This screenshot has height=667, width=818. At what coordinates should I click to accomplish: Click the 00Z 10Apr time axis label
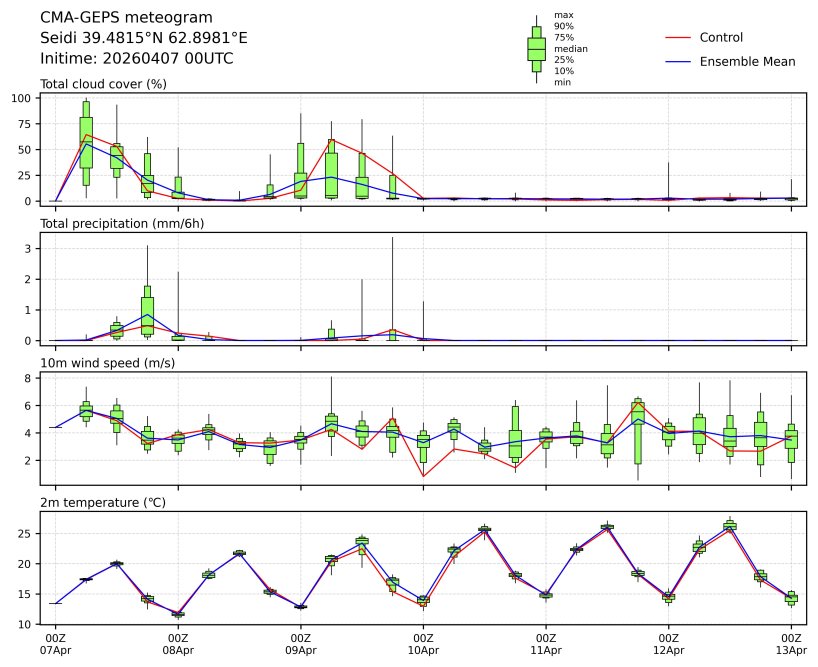423,643
